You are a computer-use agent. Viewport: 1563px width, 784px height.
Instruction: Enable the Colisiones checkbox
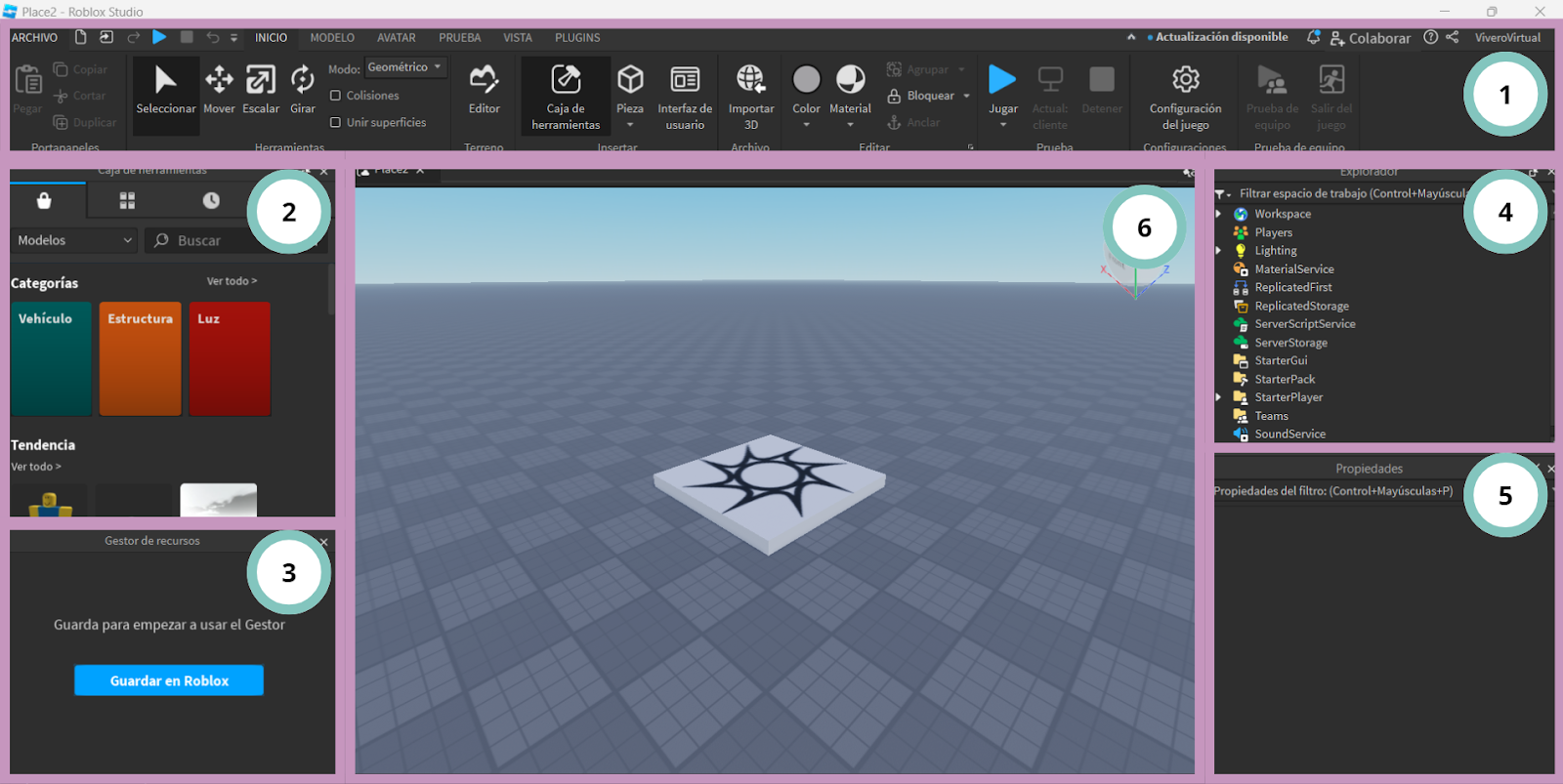pyautogui.click(x=335, y=96)
